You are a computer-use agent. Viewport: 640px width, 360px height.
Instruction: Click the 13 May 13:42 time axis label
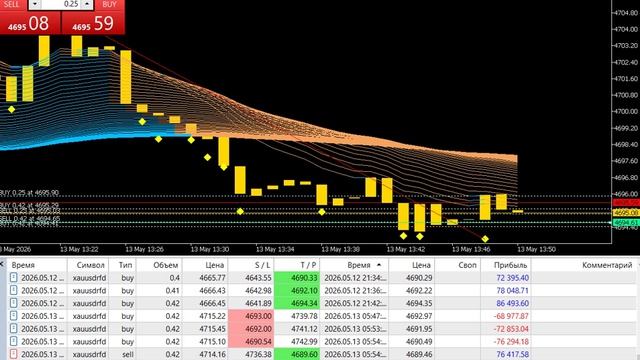click(406, 249)
